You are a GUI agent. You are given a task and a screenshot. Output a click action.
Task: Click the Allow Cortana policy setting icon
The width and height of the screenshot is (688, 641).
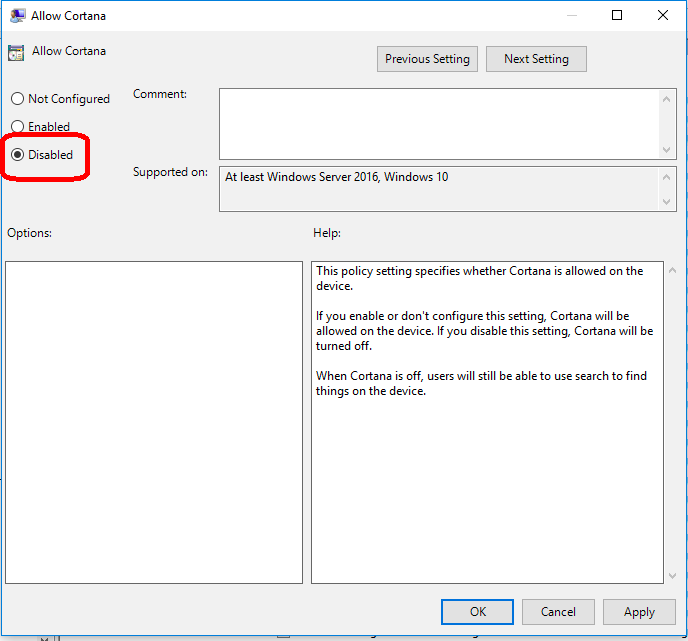tap(16, 53)
